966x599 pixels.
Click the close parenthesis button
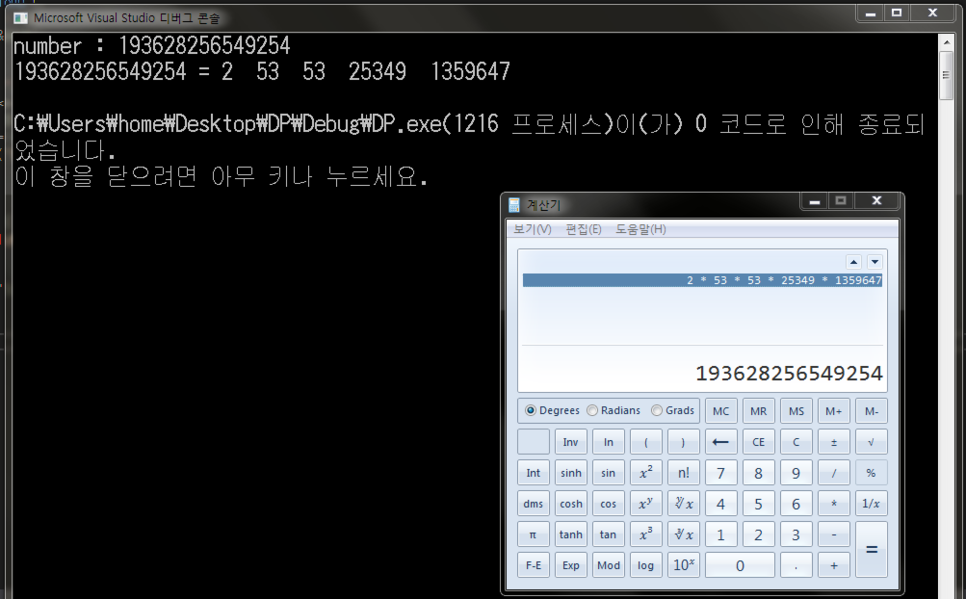pyautogui.click(x=683, y=442)
